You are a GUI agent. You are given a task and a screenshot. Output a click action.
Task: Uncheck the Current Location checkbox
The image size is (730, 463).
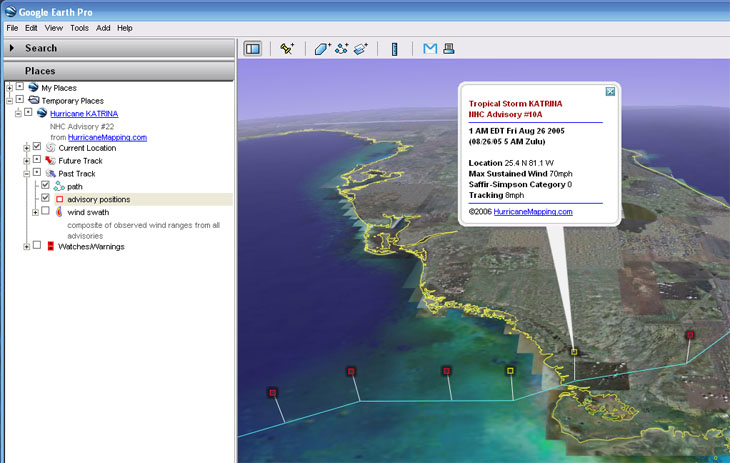[x=37, y=146]
